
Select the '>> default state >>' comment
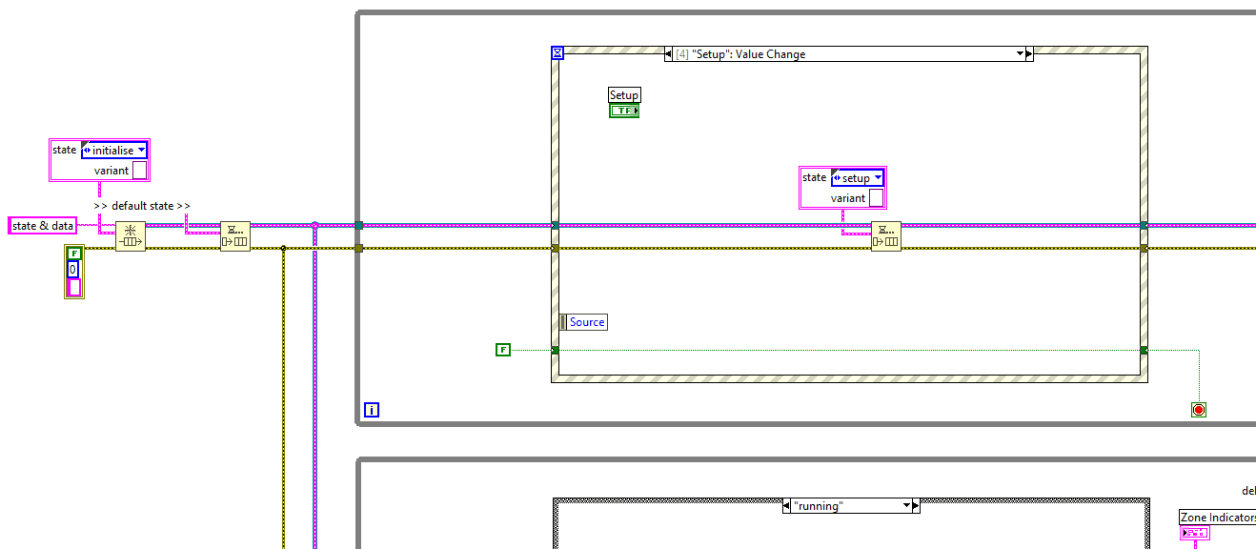click(x=142, y=205)
